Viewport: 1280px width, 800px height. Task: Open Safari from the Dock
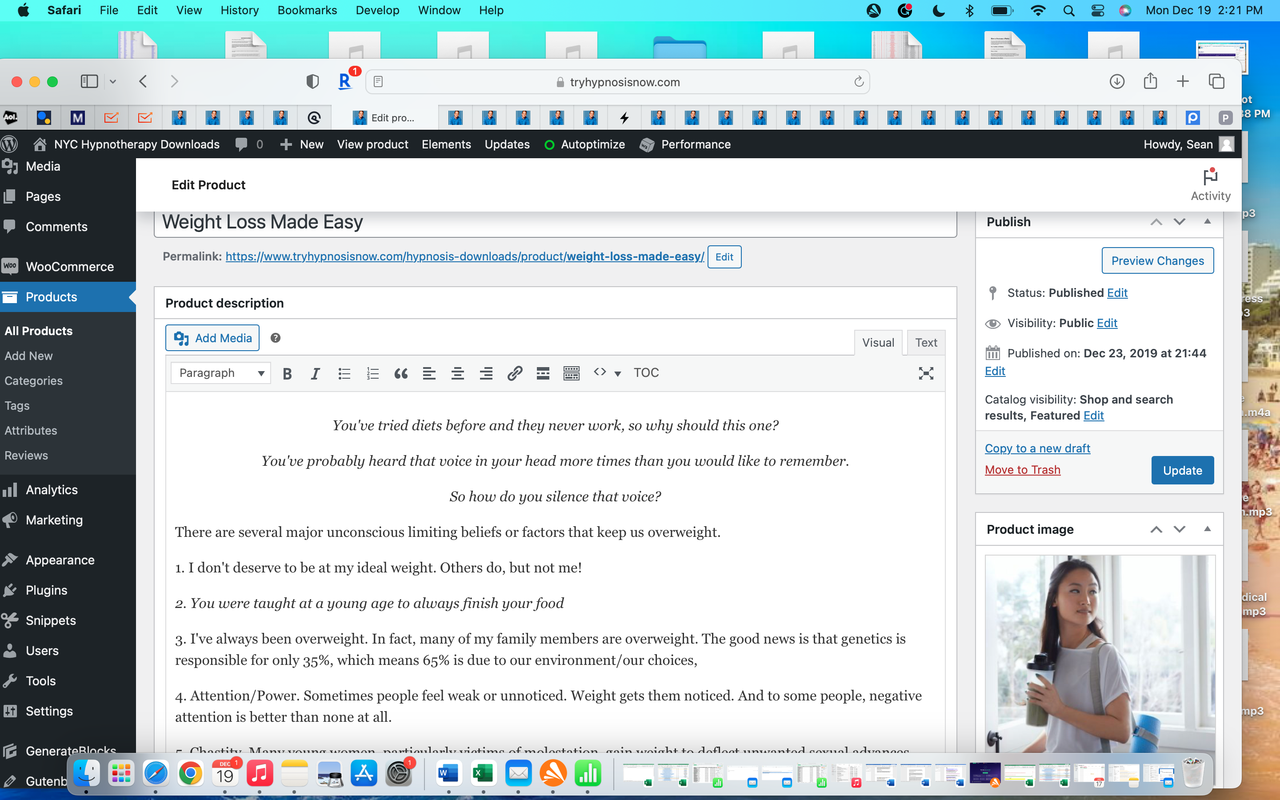155,772
